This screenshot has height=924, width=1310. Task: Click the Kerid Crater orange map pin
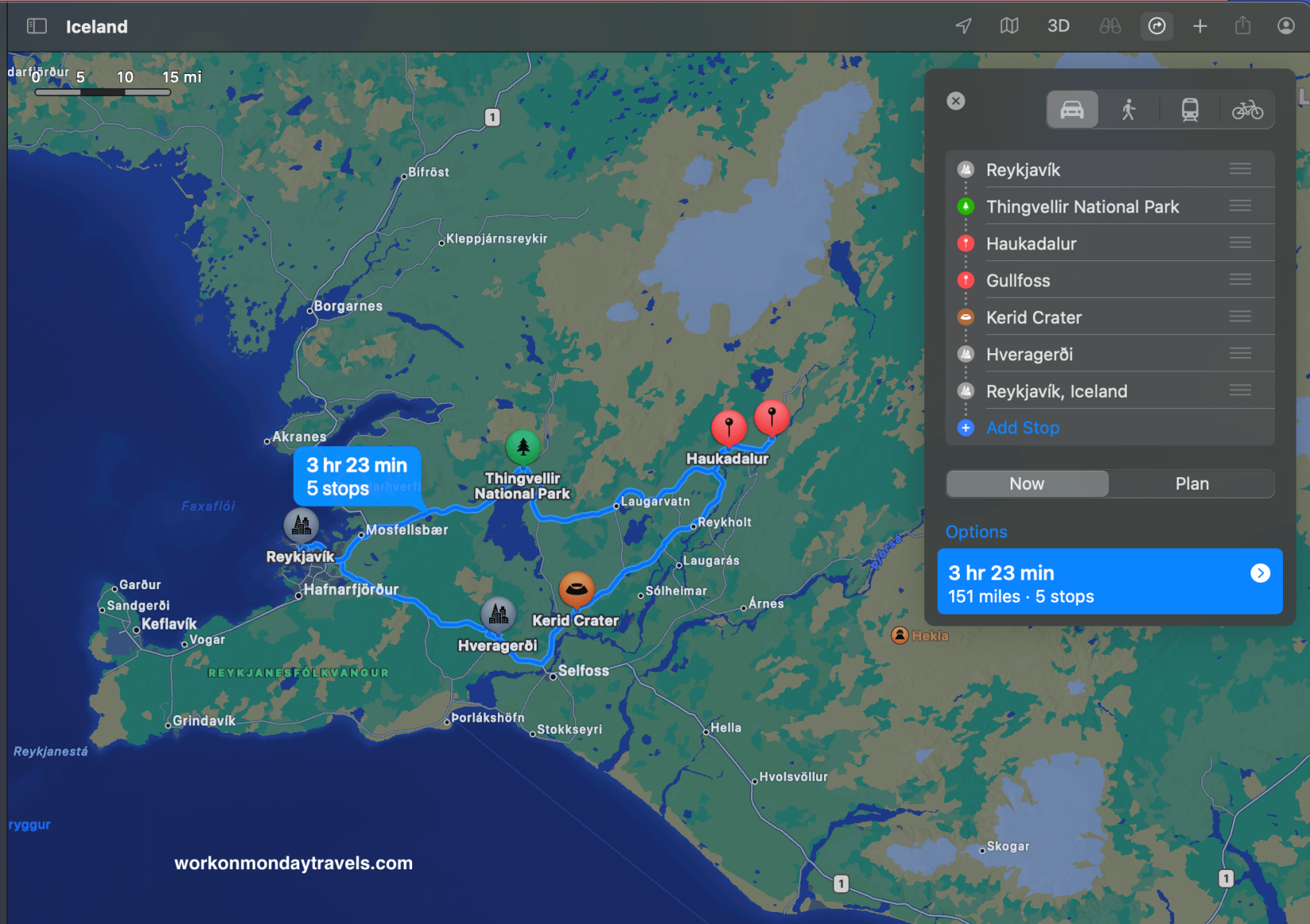[576, 589]
